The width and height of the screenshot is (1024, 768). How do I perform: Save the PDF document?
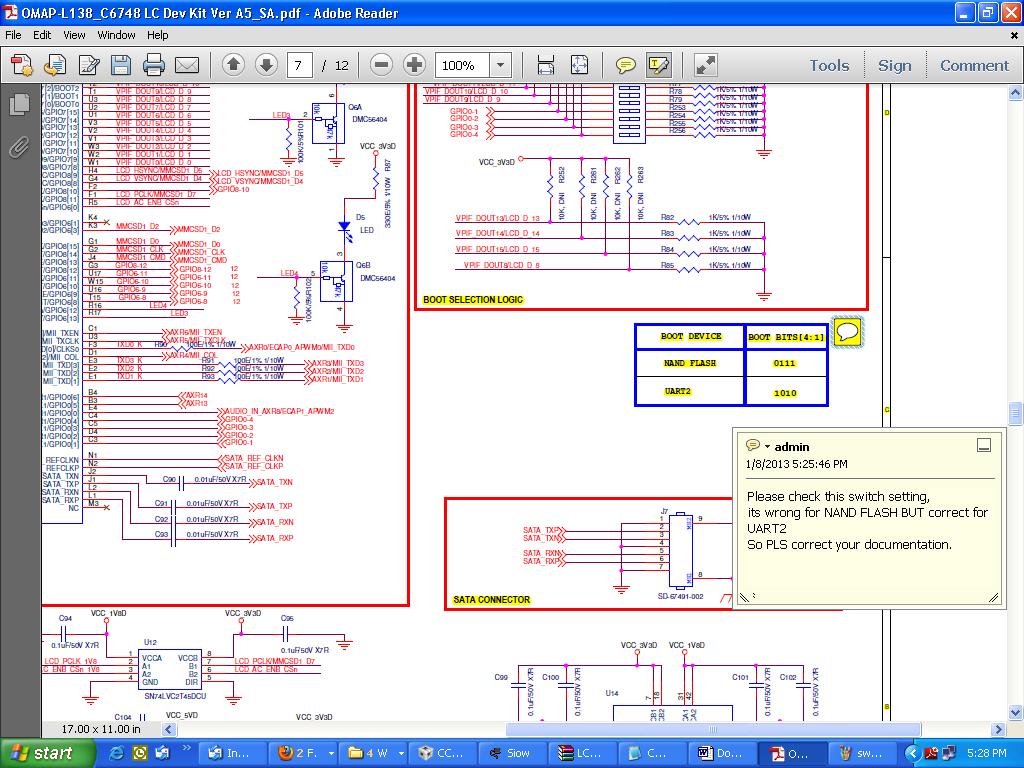(121, 65)
